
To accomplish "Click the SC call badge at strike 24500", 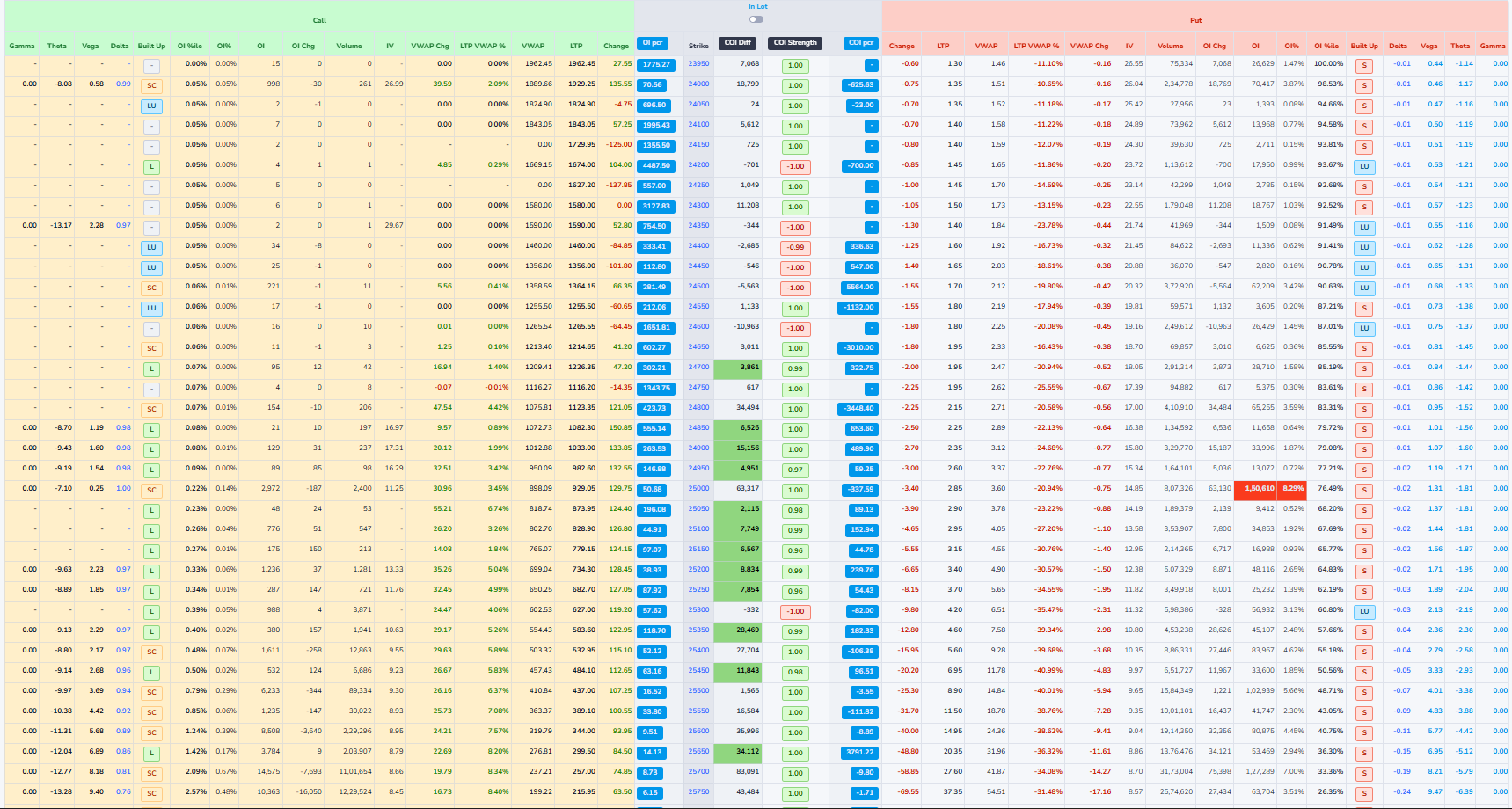I will pos(151,288).
